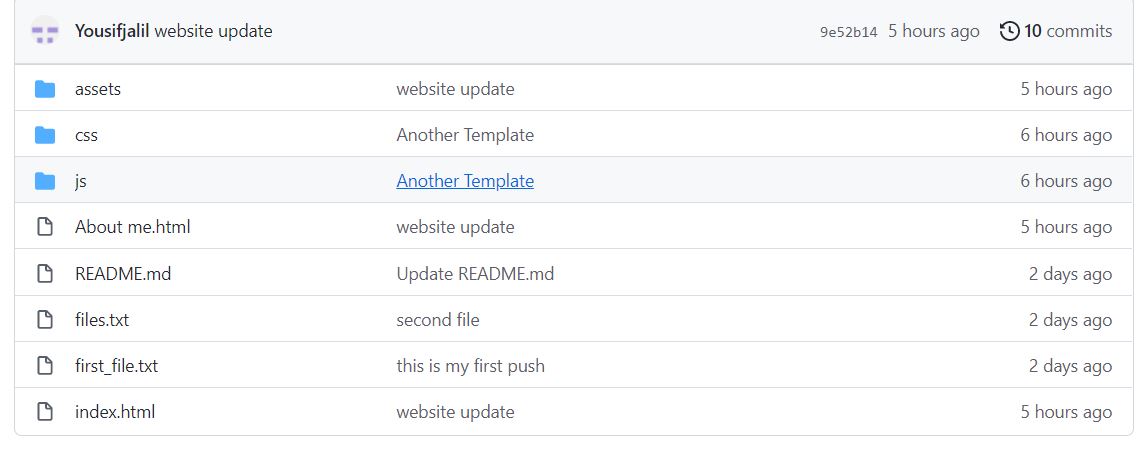The width and height of the screenshot is (1138, 452).
Task: Click the index.html file icon
Action: pyautogui.click(x=45, y=412)
